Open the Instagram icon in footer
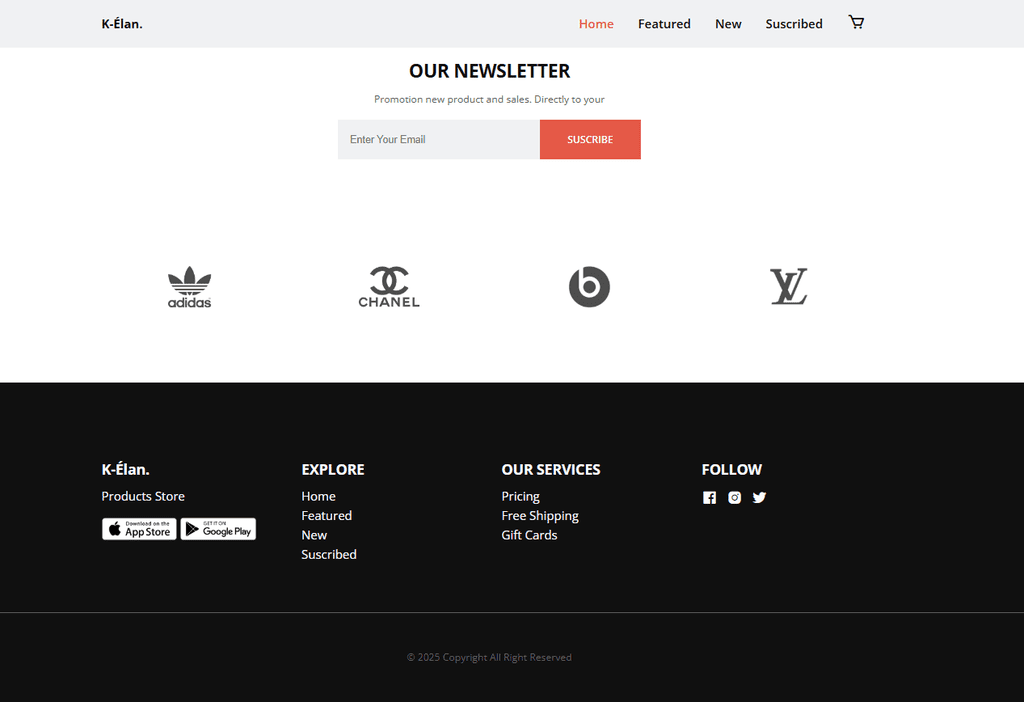The image size is (1024, 702). 735,498
